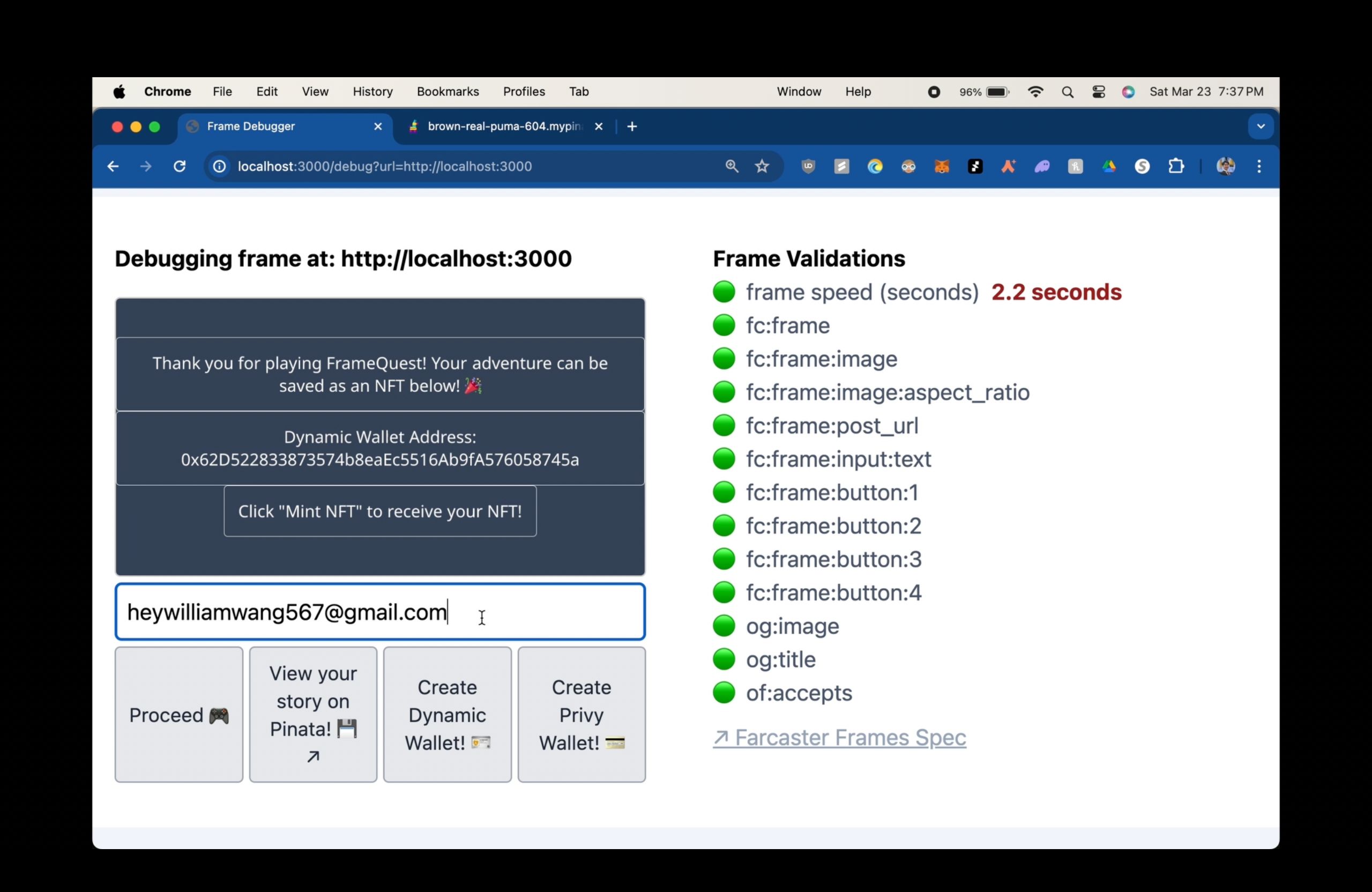Reload the Frame Debugger page
This screenshot has width=1372, height=892.
[180, 167]
